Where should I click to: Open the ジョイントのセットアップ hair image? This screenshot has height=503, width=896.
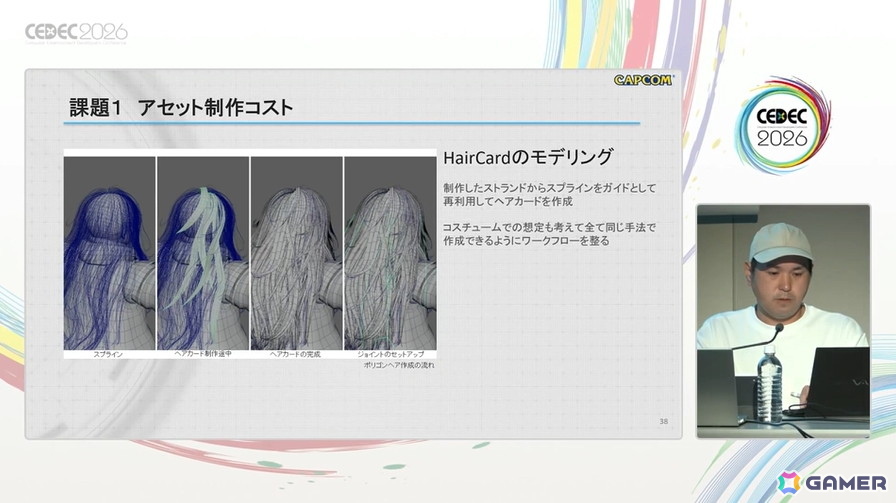390,253
